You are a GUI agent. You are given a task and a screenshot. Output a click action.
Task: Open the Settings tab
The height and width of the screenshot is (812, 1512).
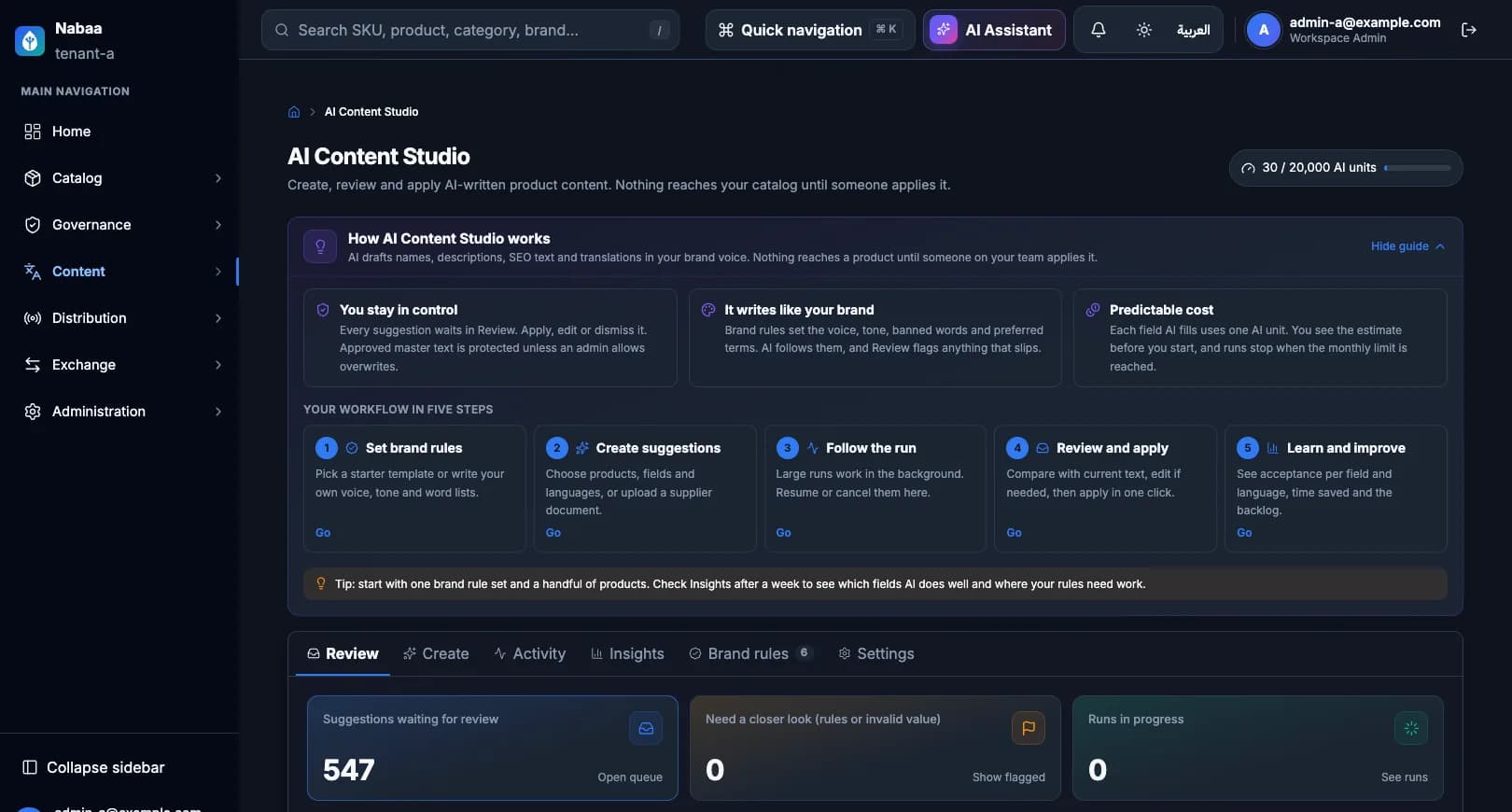click(x=876, y=653)
